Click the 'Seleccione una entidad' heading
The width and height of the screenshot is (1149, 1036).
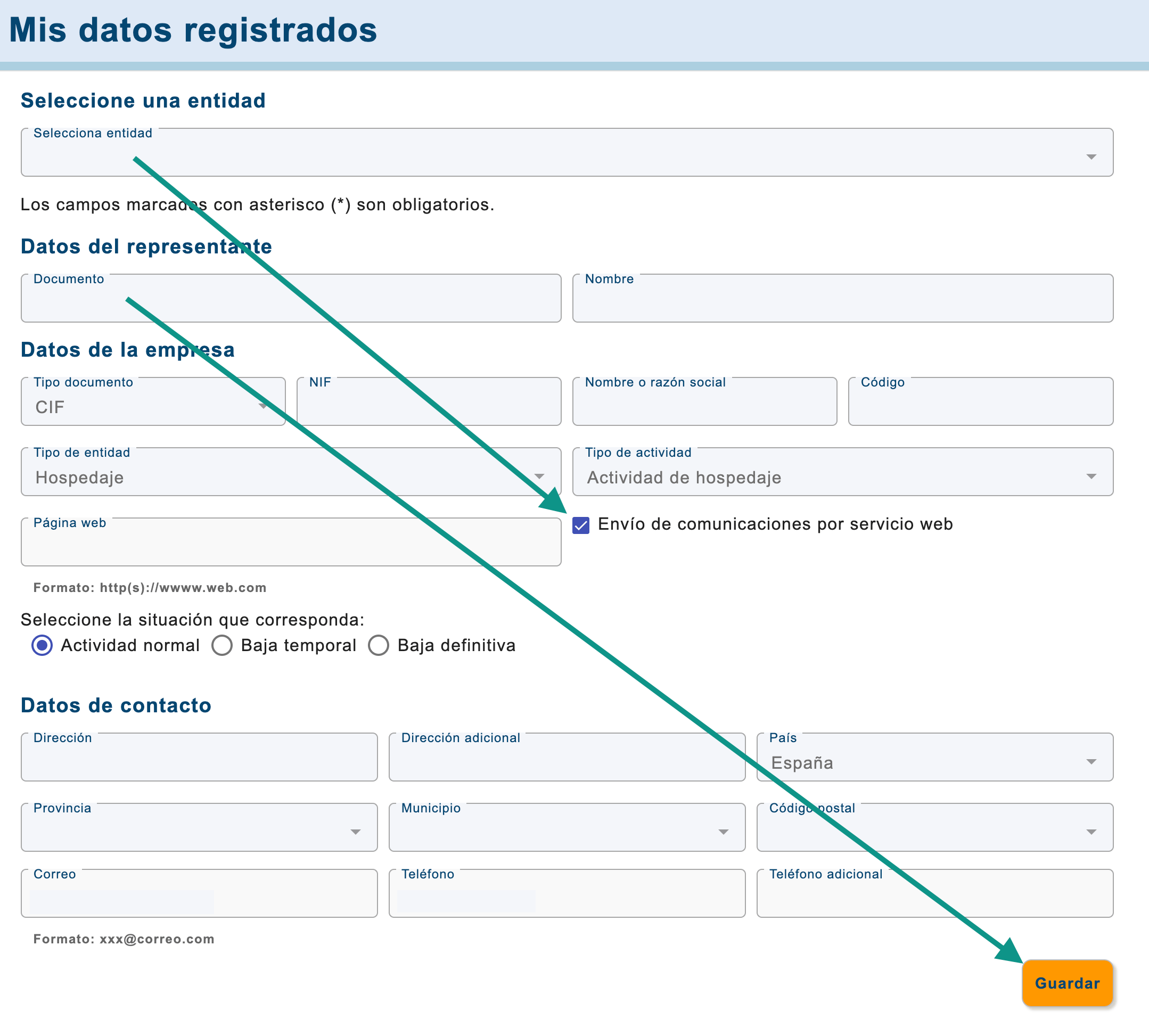(x=143, y=101)
